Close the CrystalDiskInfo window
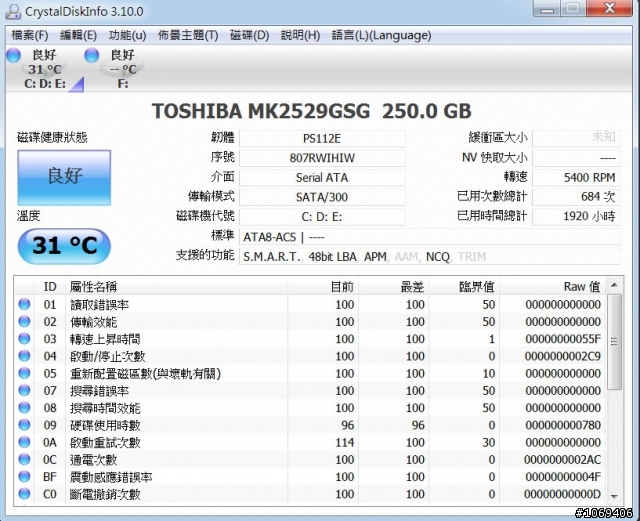The image size is (640, 521). 609,8
